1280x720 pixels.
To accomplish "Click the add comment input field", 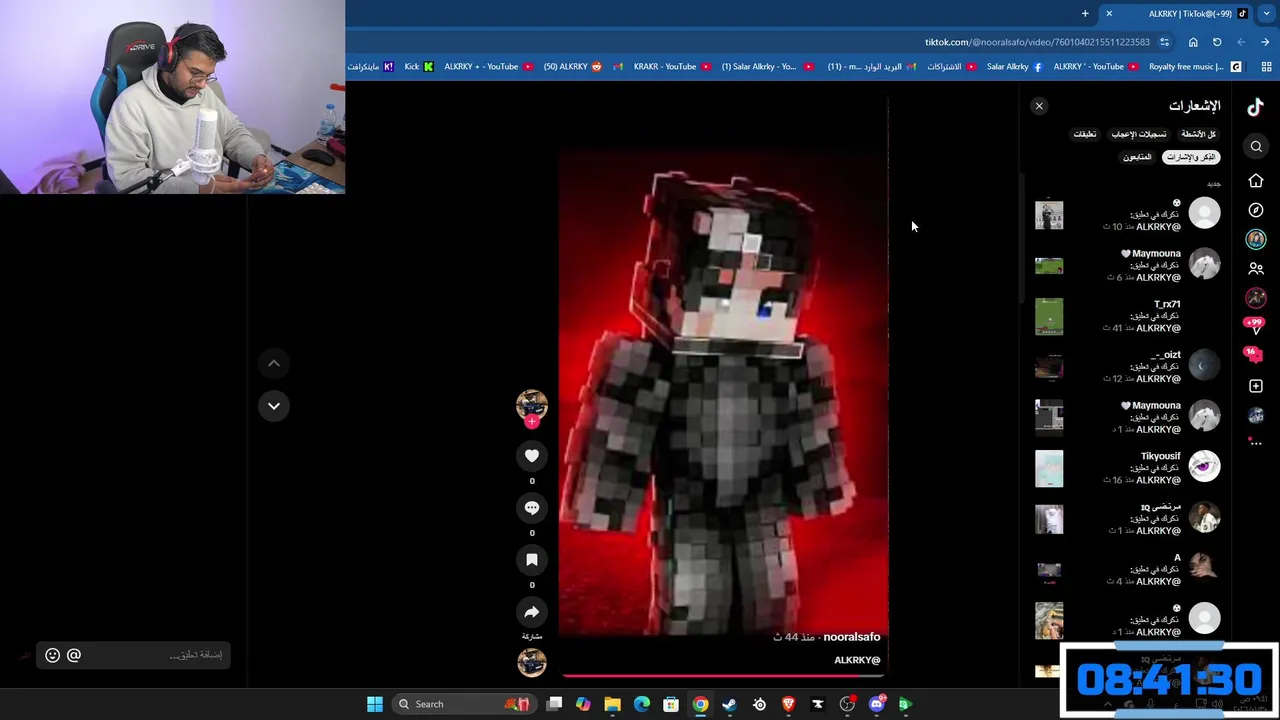I will (133, 655).
